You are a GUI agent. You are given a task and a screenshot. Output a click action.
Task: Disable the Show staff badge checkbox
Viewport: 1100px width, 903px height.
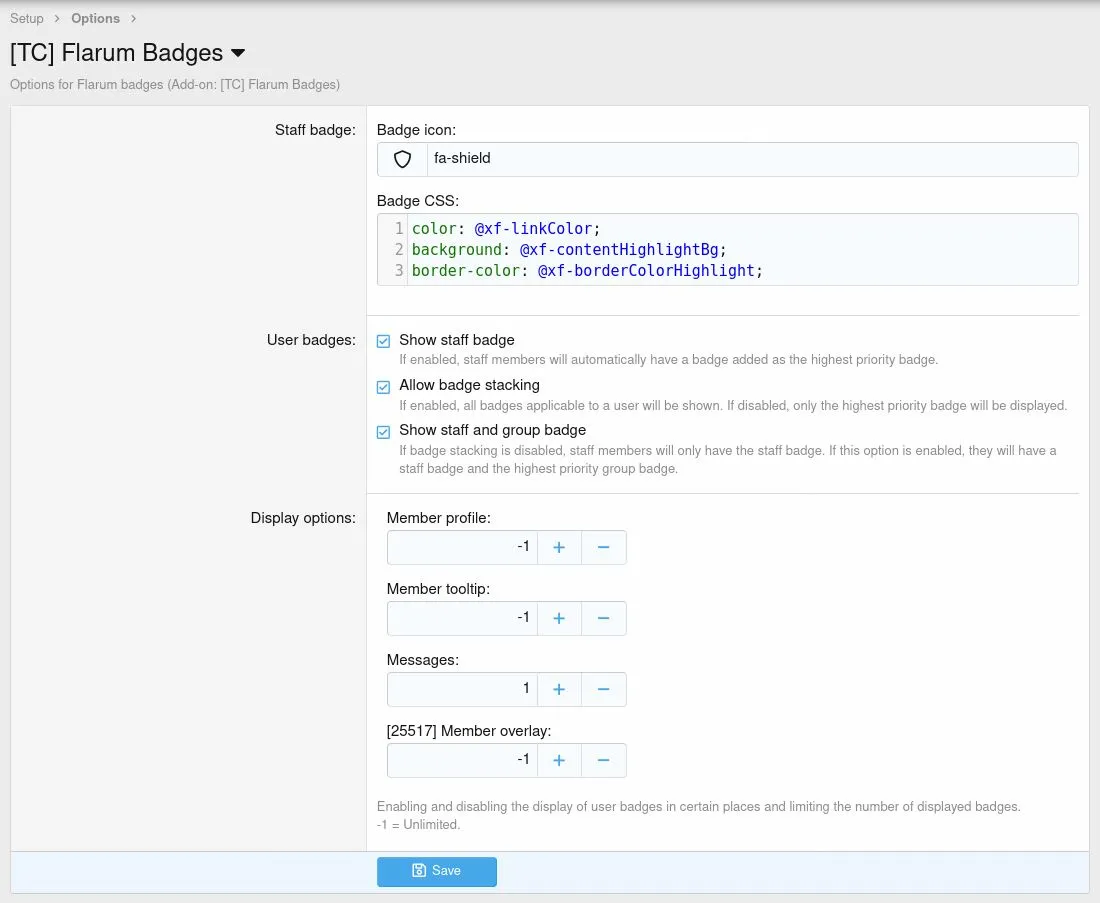[383, 341]
